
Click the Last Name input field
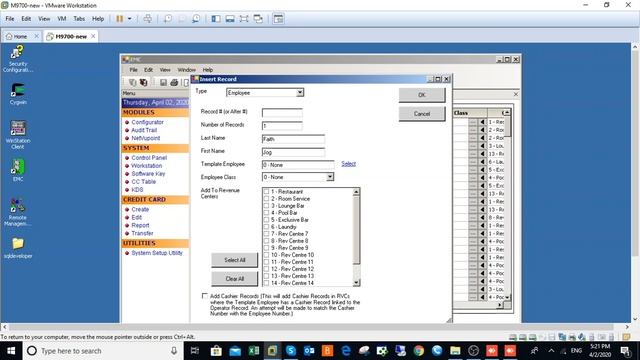tap(293, 139)
